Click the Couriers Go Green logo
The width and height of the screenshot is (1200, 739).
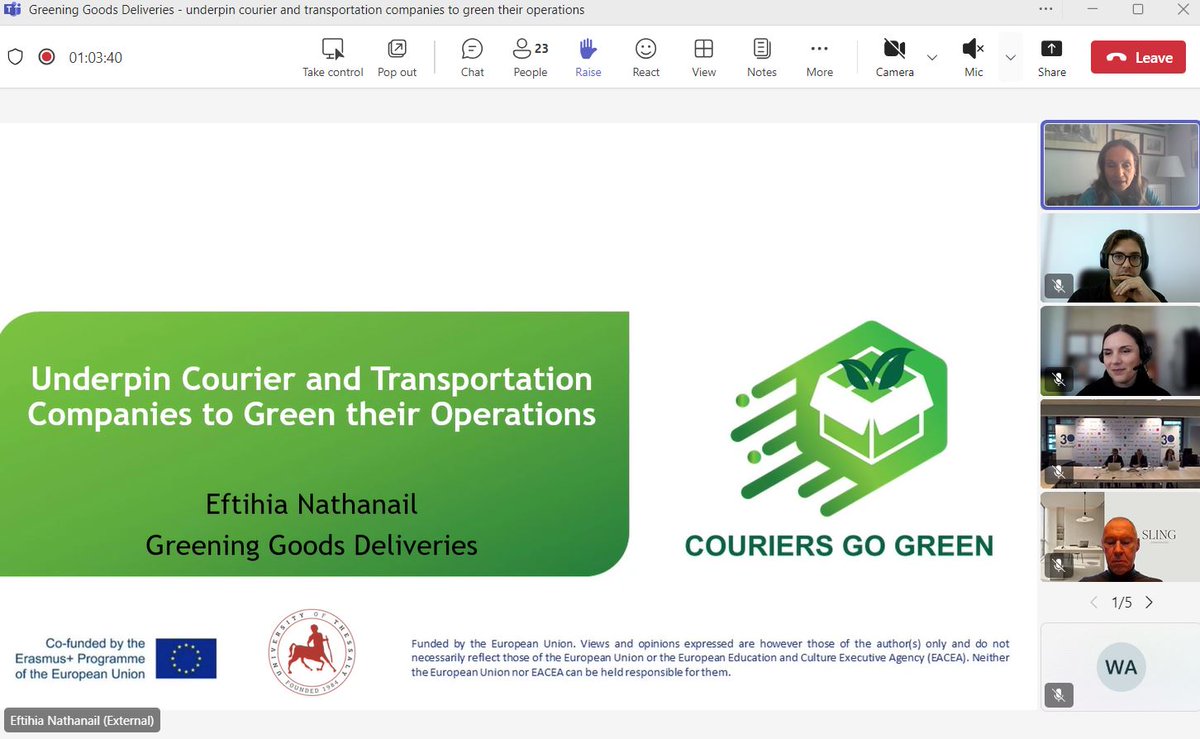click(x=838, y=439)
